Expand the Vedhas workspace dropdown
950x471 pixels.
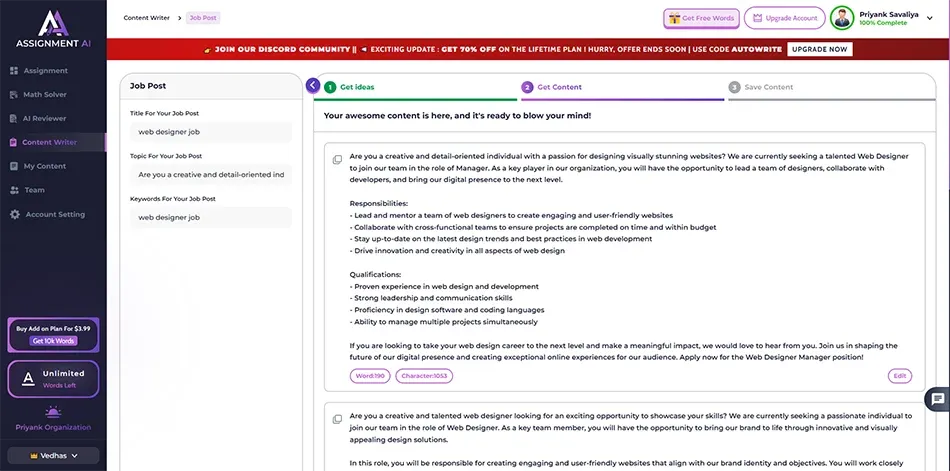coord(52,455)
